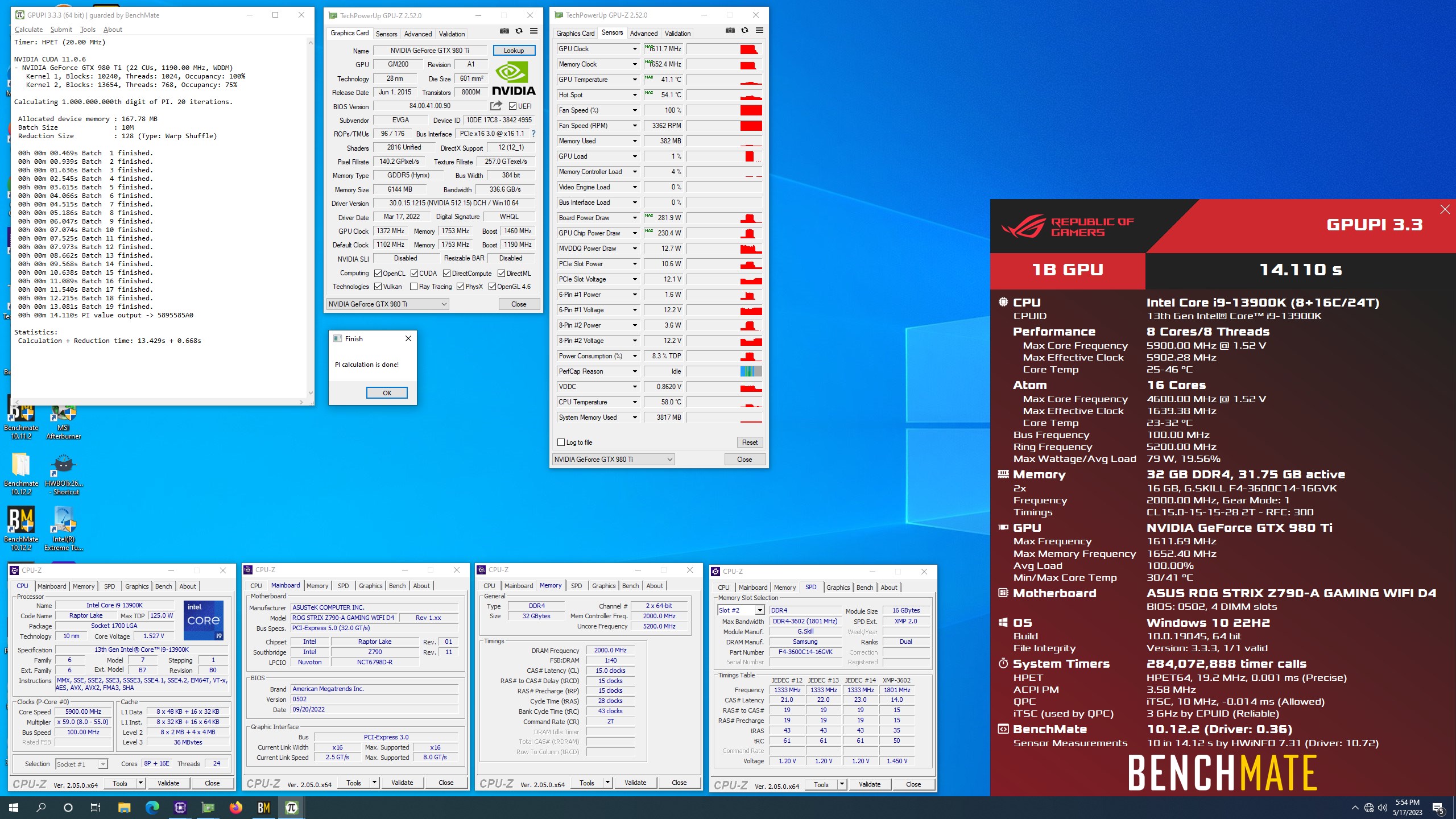Viewport: 1456px width, 819px height.
Task: Expand the GPU Clock sensor dropdown
Action: (635, 49)
